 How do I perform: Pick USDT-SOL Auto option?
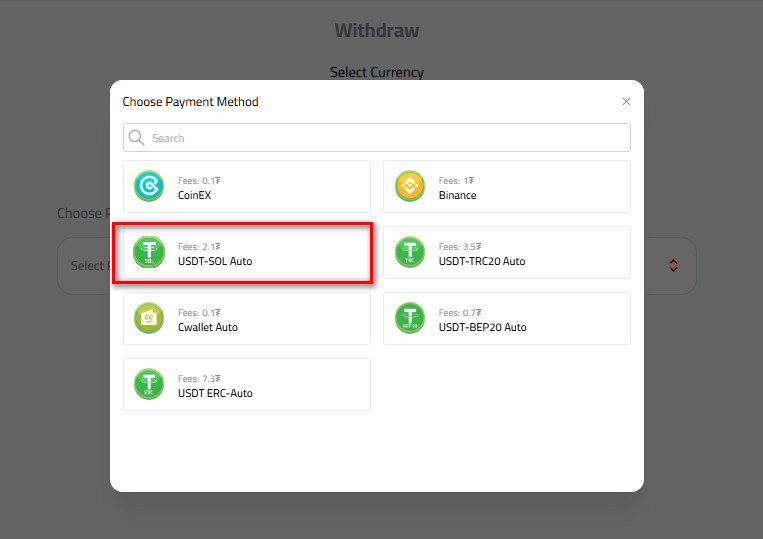click(247, 252)
